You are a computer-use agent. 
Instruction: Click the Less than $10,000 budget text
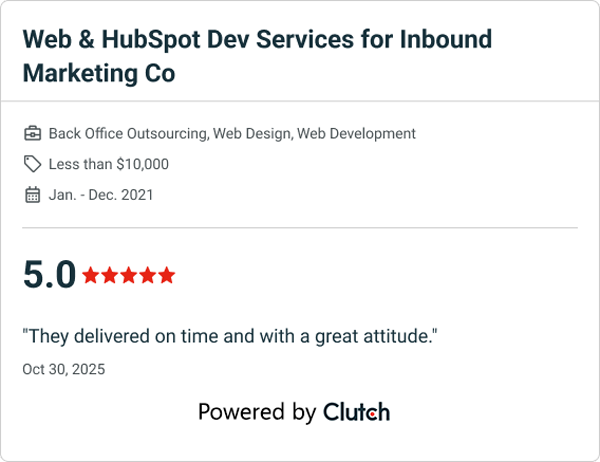pyautogui.click(x=109, y=164)
